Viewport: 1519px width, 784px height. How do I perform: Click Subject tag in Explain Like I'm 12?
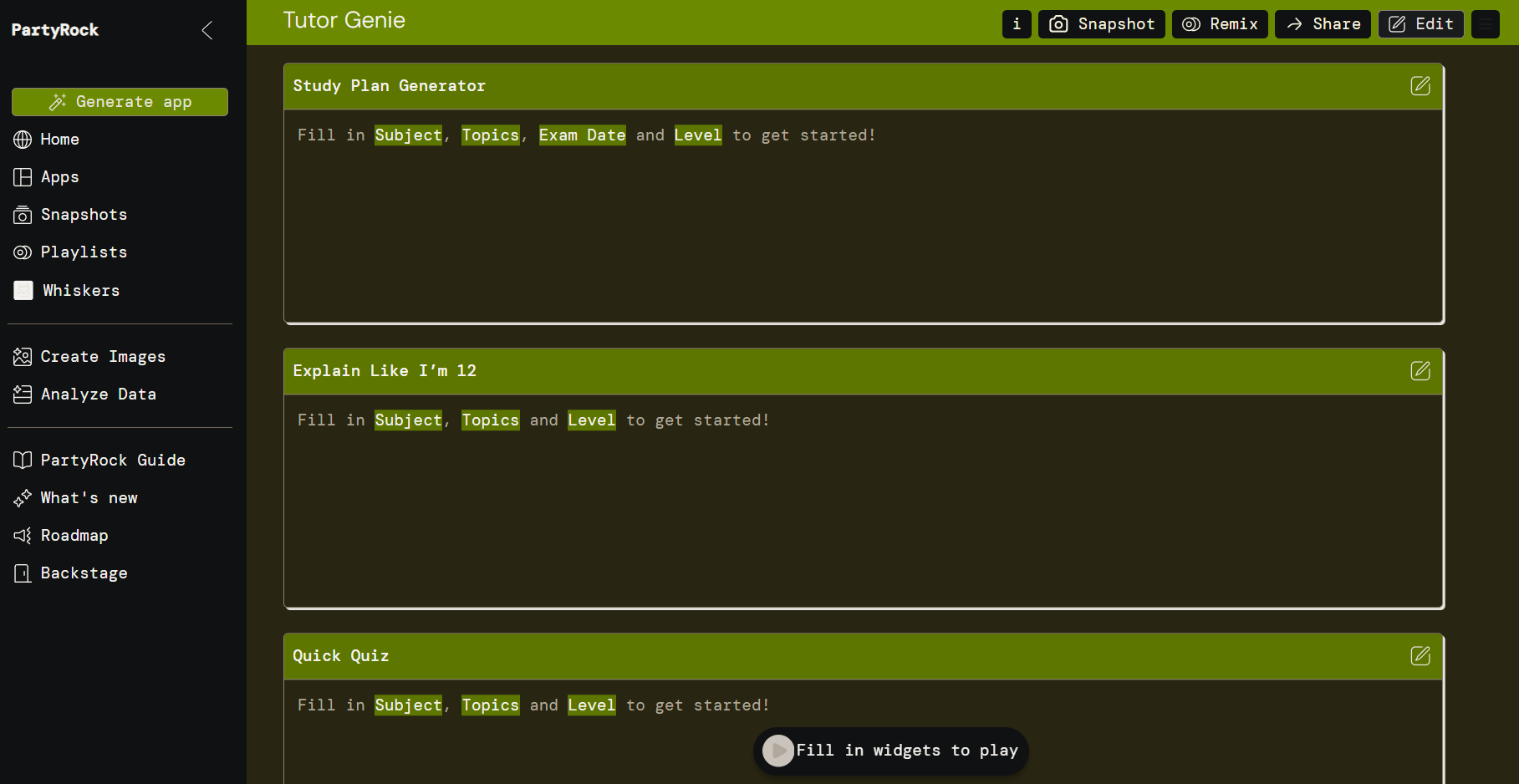(x=408, y=420)
